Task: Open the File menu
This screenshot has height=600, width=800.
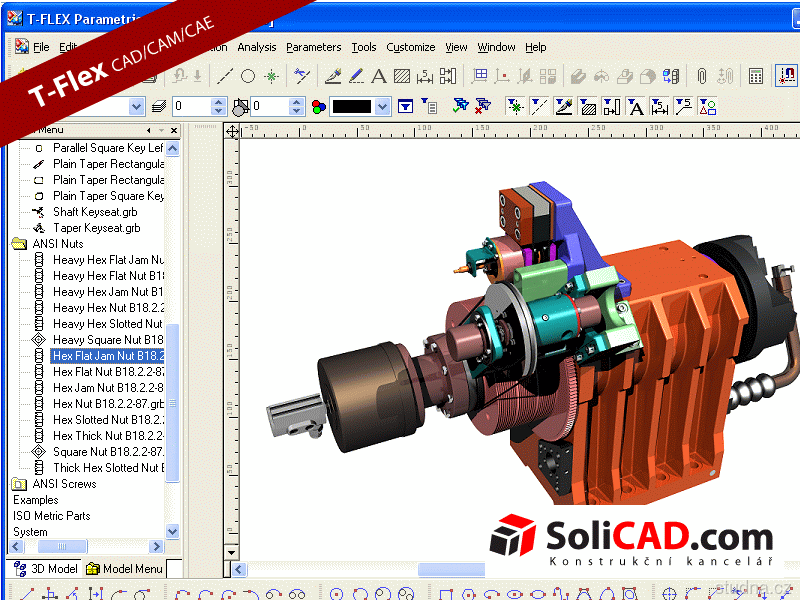Action: (x=41, y=47)
